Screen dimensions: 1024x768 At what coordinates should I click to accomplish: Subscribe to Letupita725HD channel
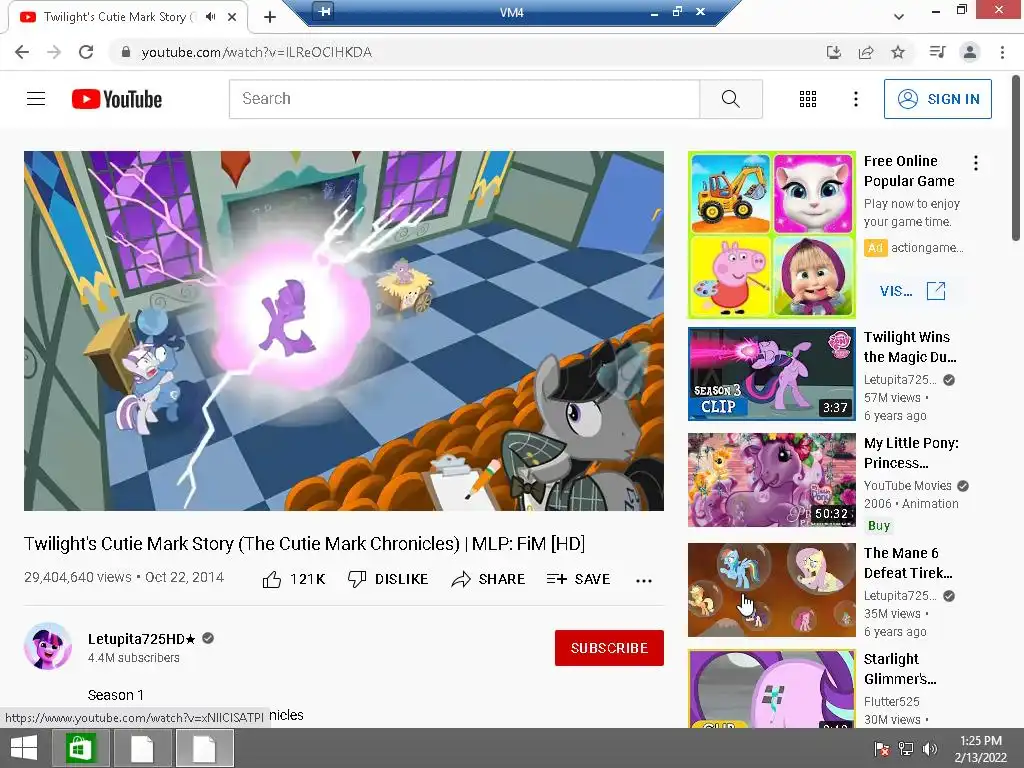click(609, 648)
